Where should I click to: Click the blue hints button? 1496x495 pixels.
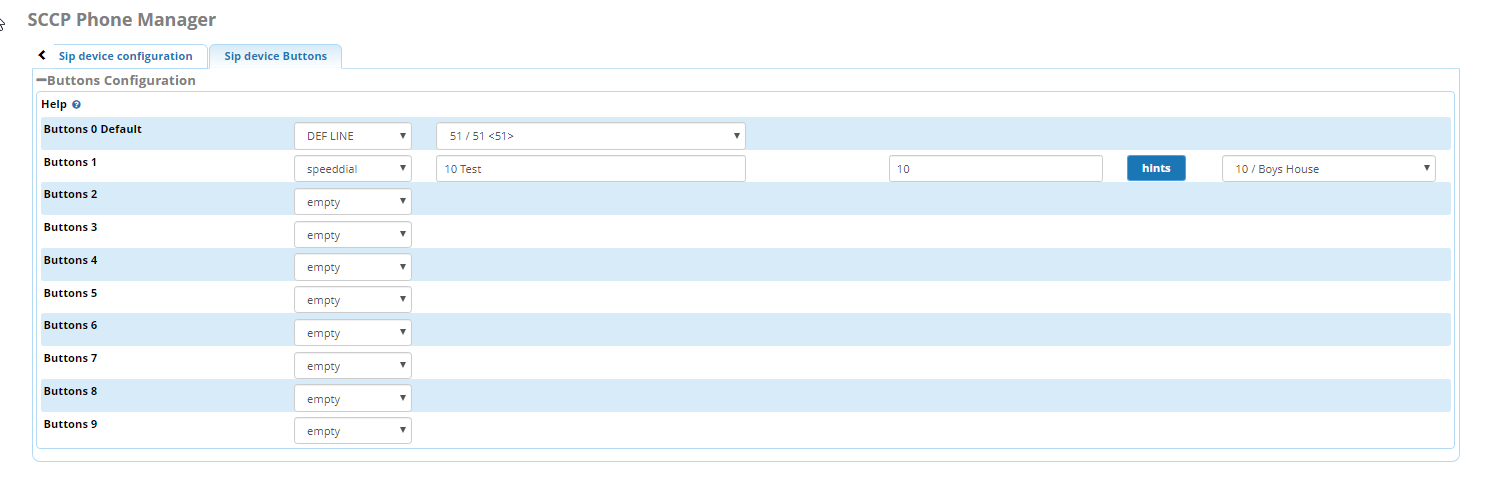[x=1156, y=168]
